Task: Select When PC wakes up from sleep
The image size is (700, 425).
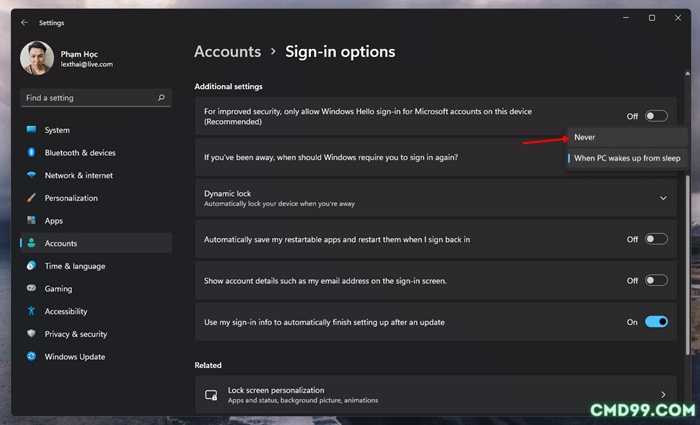Action: (627, 158)
